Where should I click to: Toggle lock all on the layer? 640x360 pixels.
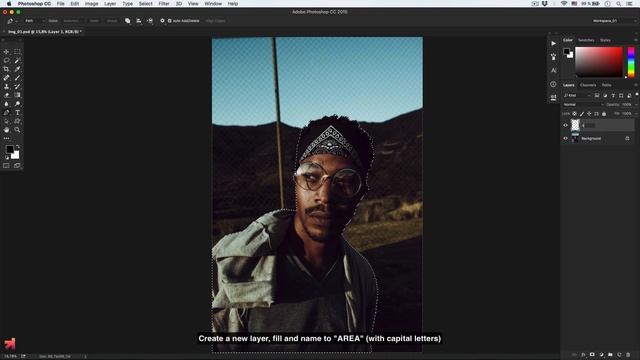tap(604, 113)
